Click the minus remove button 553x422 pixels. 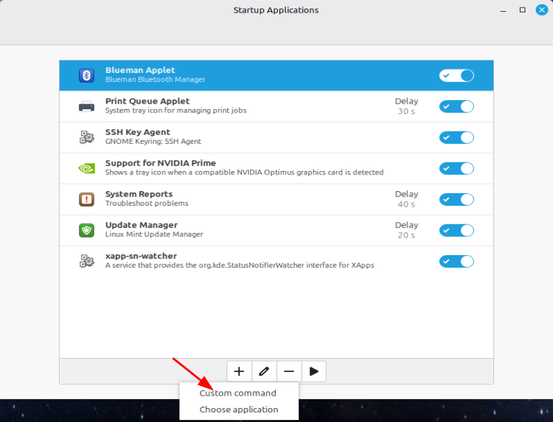pyautogui.click(x=289, y=371)
